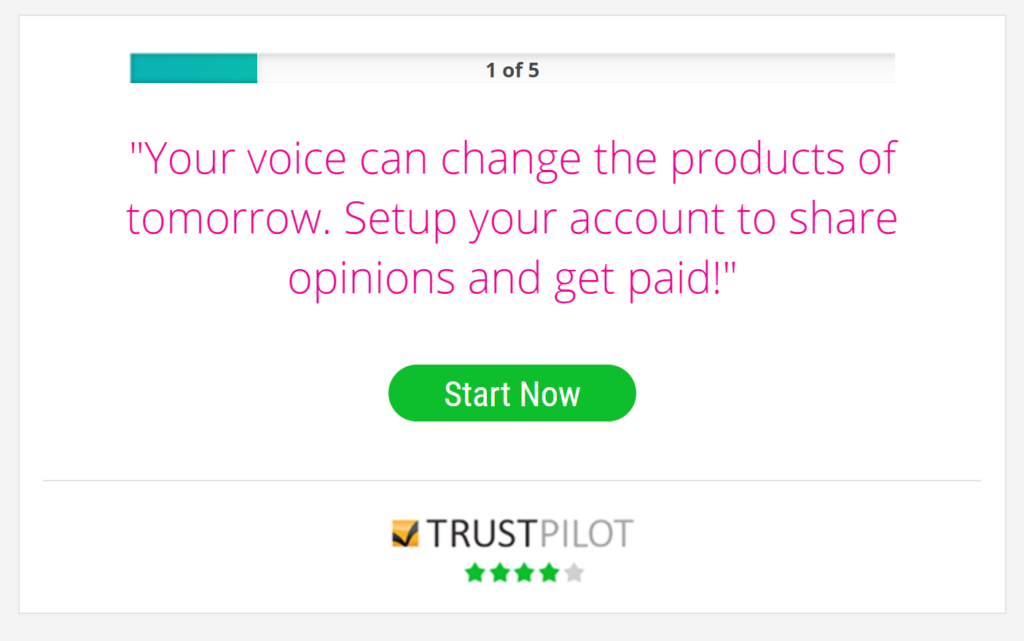Click the '1 of 5' progress label

coord(513,70)
